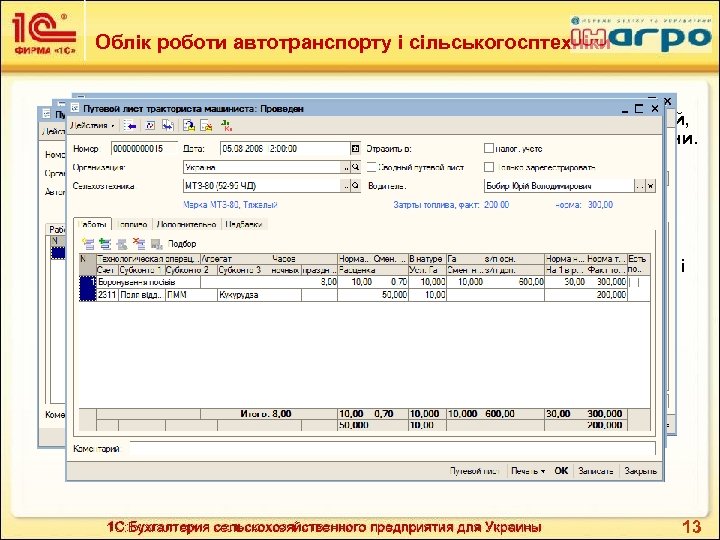Screen dimensions: 720x540
Task: Click the document icon in title bar
Action: (x=75, y=108)
